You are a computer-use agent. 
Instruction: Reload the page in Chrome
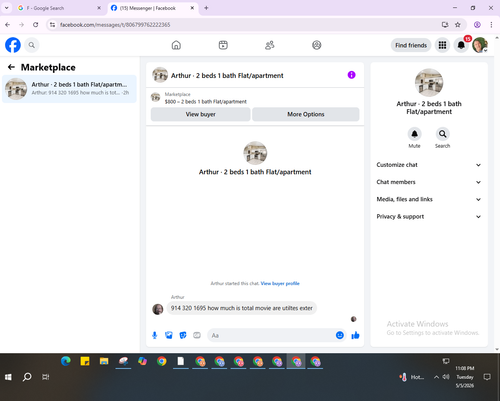[36, 25]
